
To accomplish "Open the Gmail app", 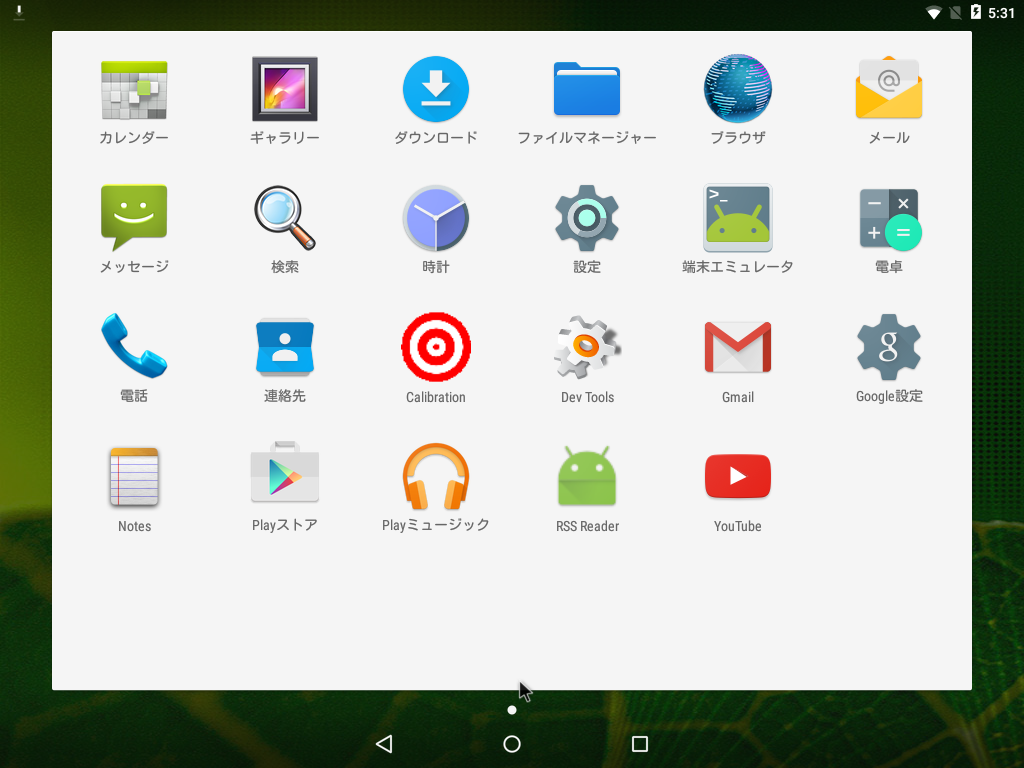I will (738, 347).
